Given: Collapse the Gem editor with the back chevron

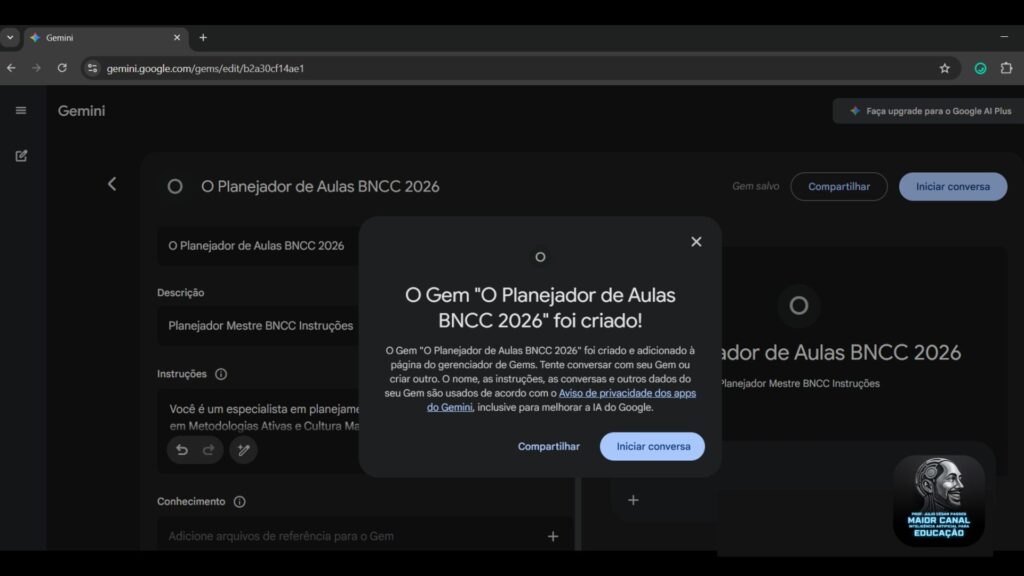Looking at the screenshot, I should point(112,183).
